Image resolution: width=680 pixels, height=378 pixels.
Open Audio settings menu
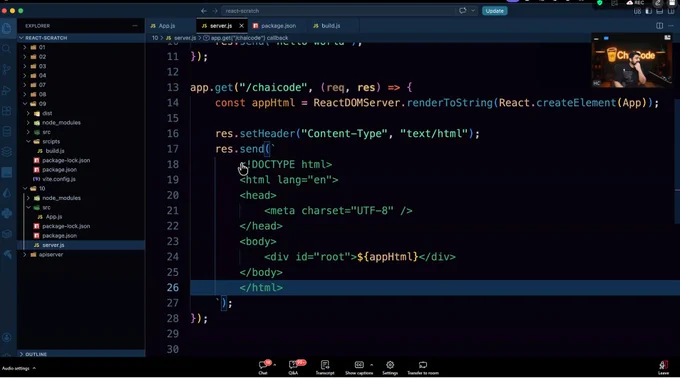coord(19,368)
